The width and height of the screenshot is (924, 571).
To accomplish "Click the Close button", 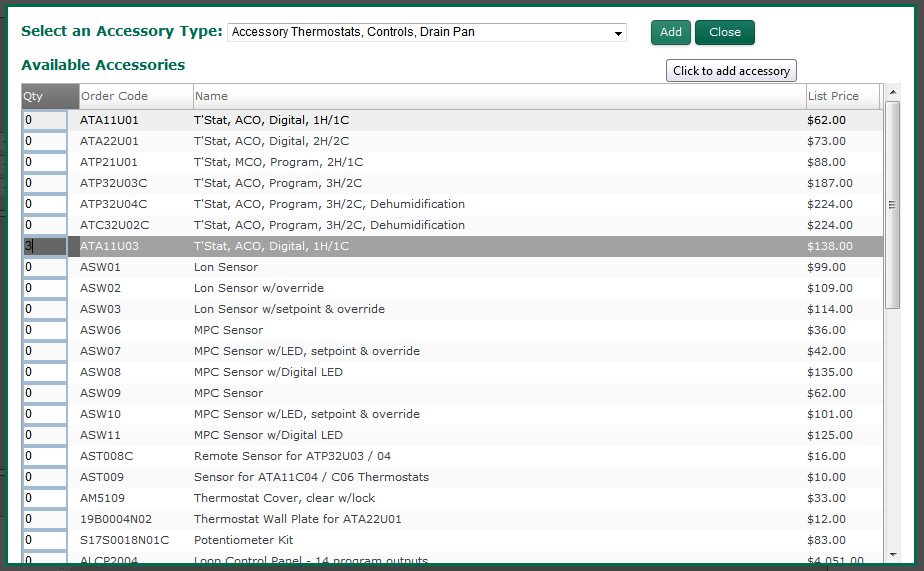I will coord(724,32).
